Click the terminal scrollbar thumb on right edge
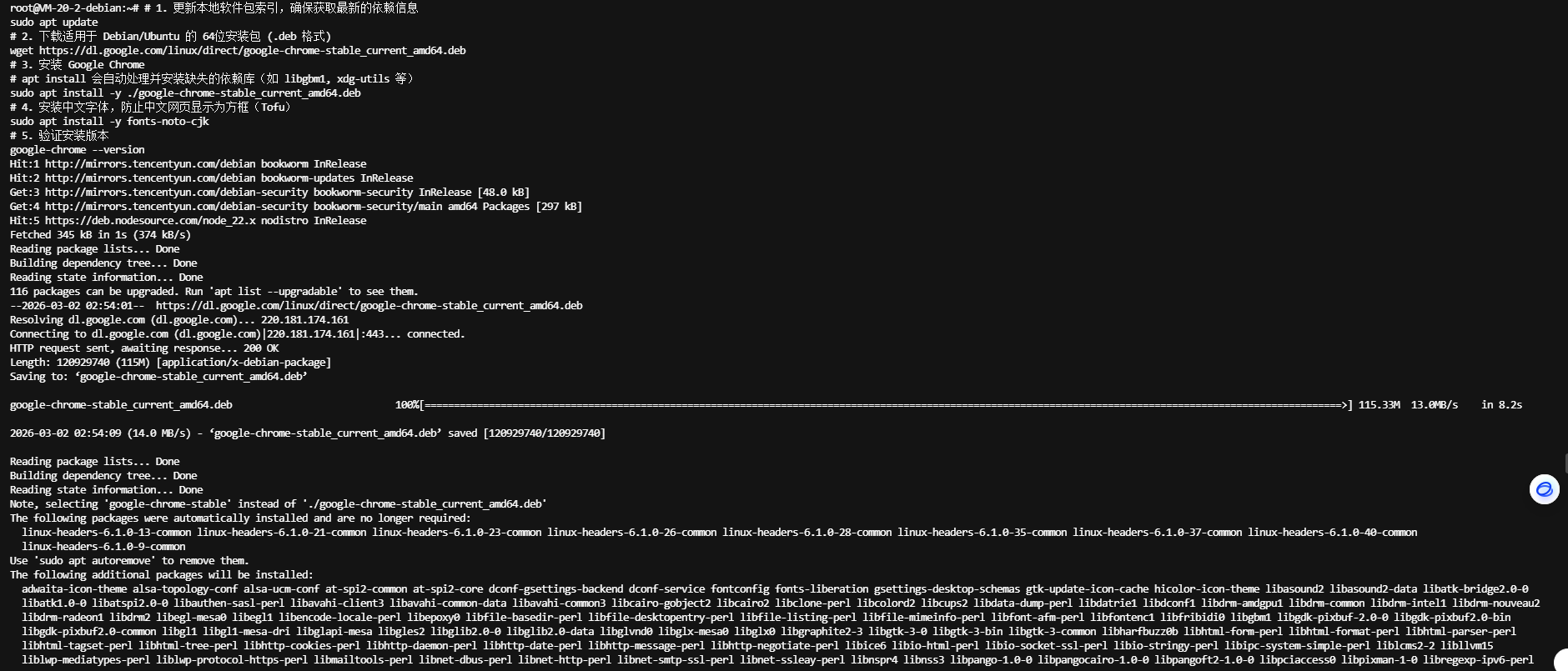 tap(1565, 463)
